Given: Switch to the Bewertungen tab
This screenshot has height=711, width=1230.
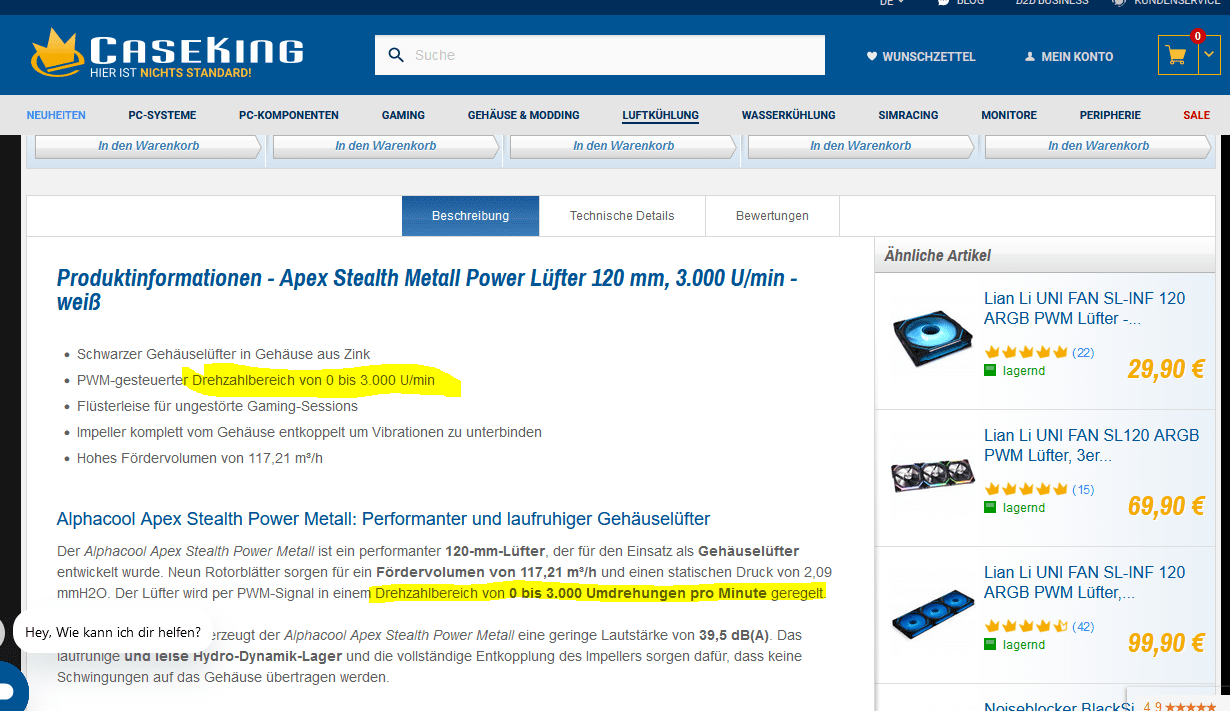Looking at the screenshot, I should 772,216.
